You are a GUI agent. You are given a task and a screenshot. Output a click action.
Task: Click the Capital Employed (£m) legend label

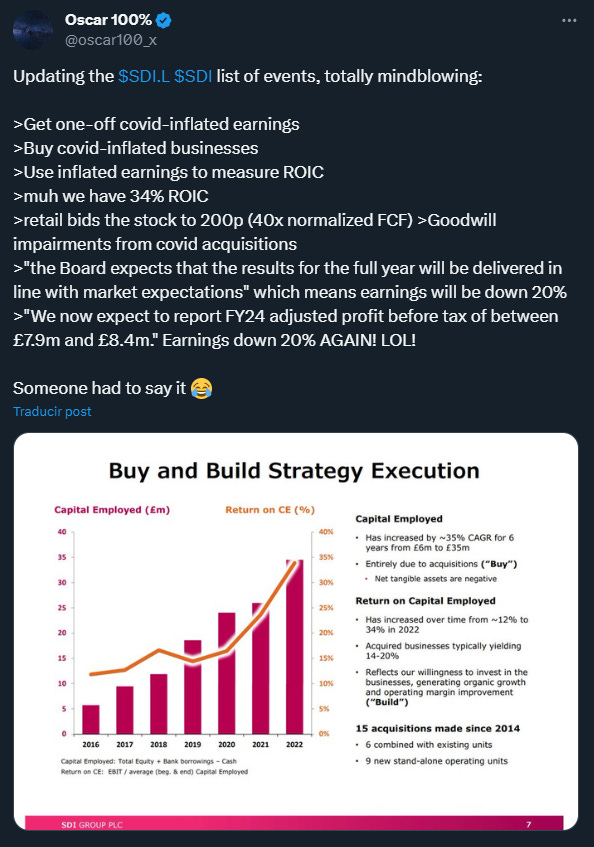[110, 510]
